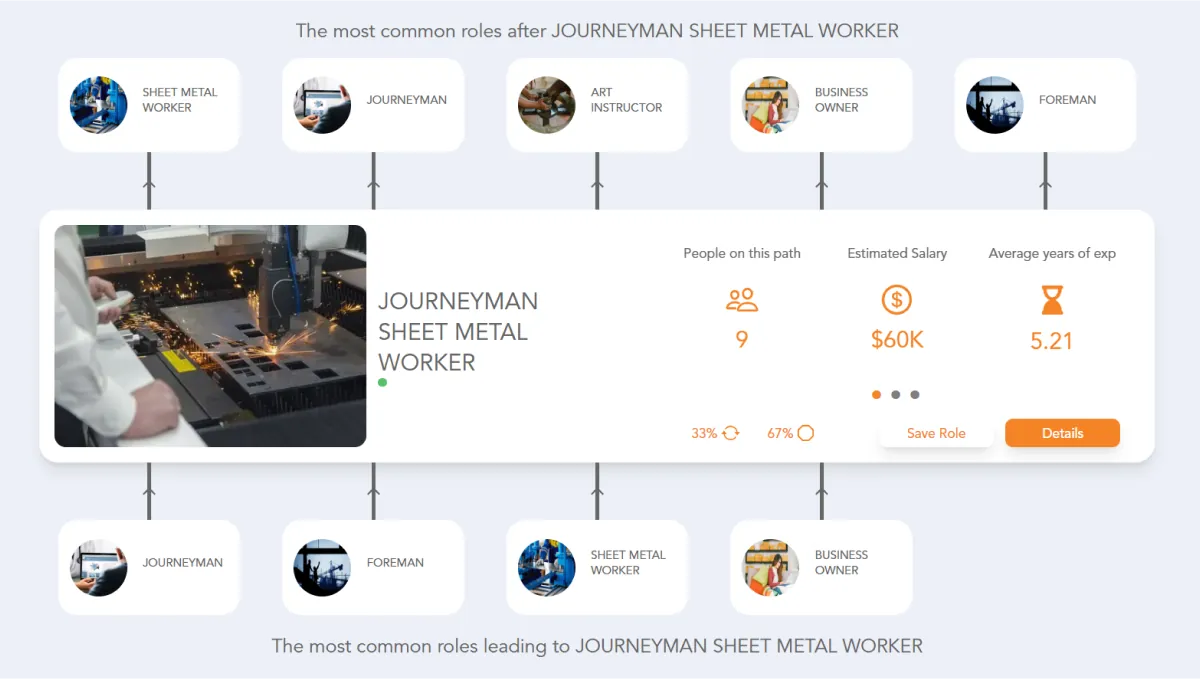The image size is (1200, 679).
Task: Open the Business Owner card in top row
Action: click(820, 104)
